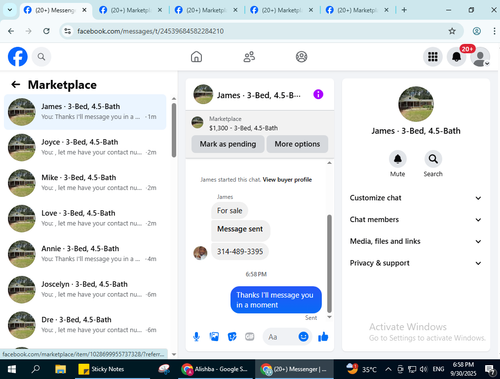Open the Joscelyn 3-Bed, 4.5-Bath conversation
Viewport: 500px width, 379px height.
click(85, 289)
